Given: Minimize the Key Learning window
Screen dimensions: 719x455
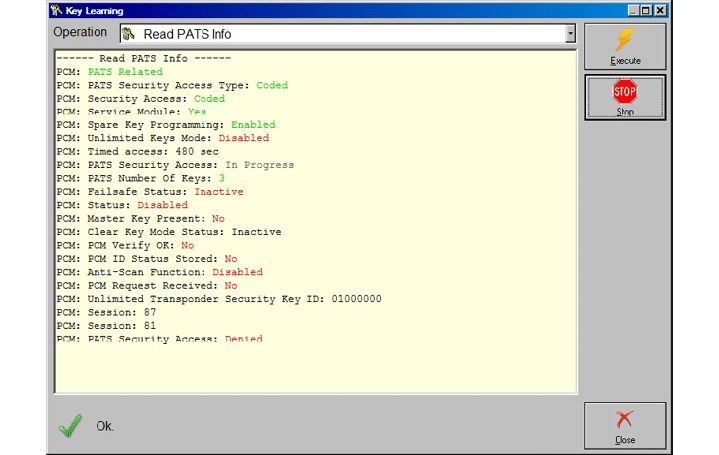Looking at the screenshot, I should pos(632,10).
